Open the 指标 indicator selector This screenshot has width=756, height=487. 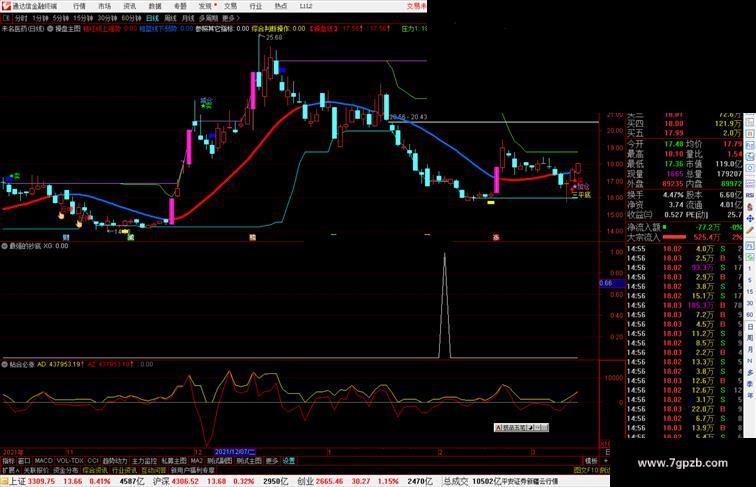pyautogui.click(x=8, y=461)
